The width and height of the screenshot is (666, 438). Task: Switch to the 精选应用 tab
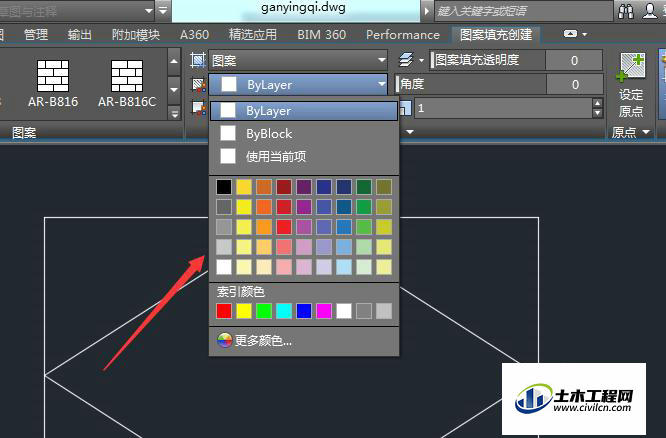tap(253, 34)
